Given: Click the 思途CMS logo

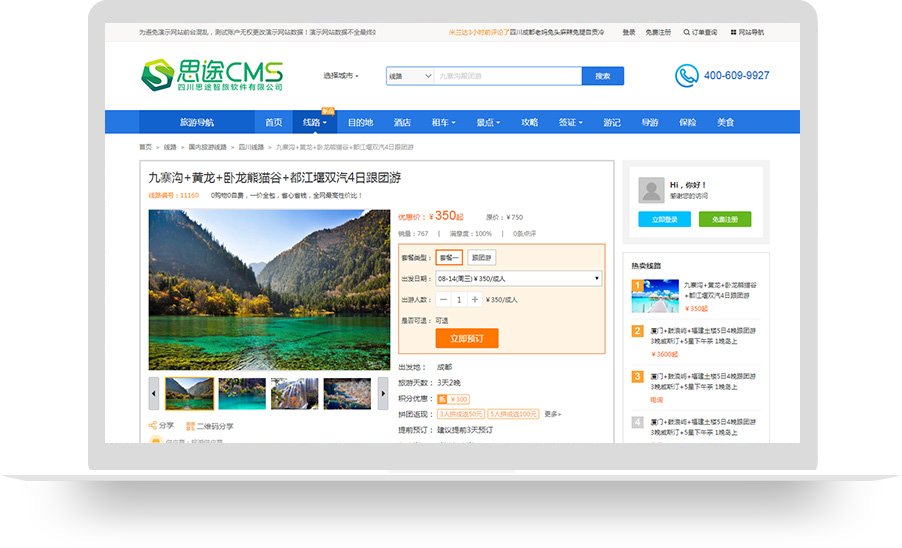Looking at the screenshot, I should click(212, 75).
